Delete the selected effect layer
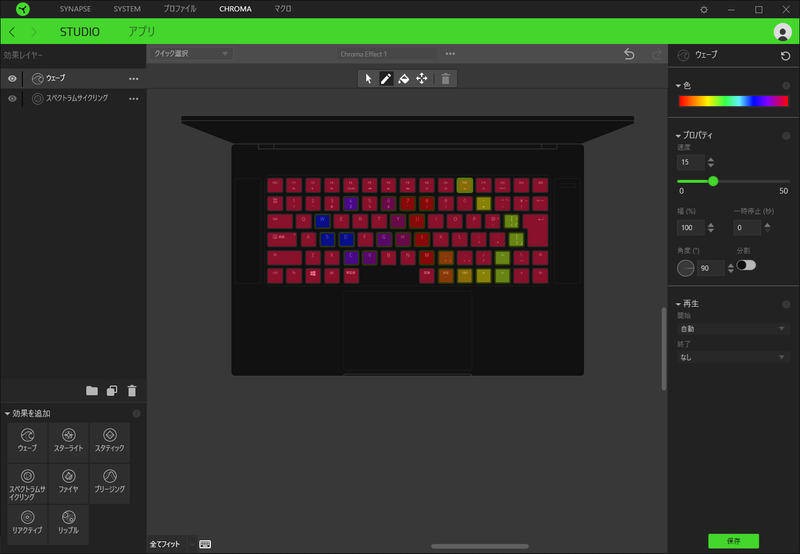This screenshot has width=800, height=554. coord(132,391)
